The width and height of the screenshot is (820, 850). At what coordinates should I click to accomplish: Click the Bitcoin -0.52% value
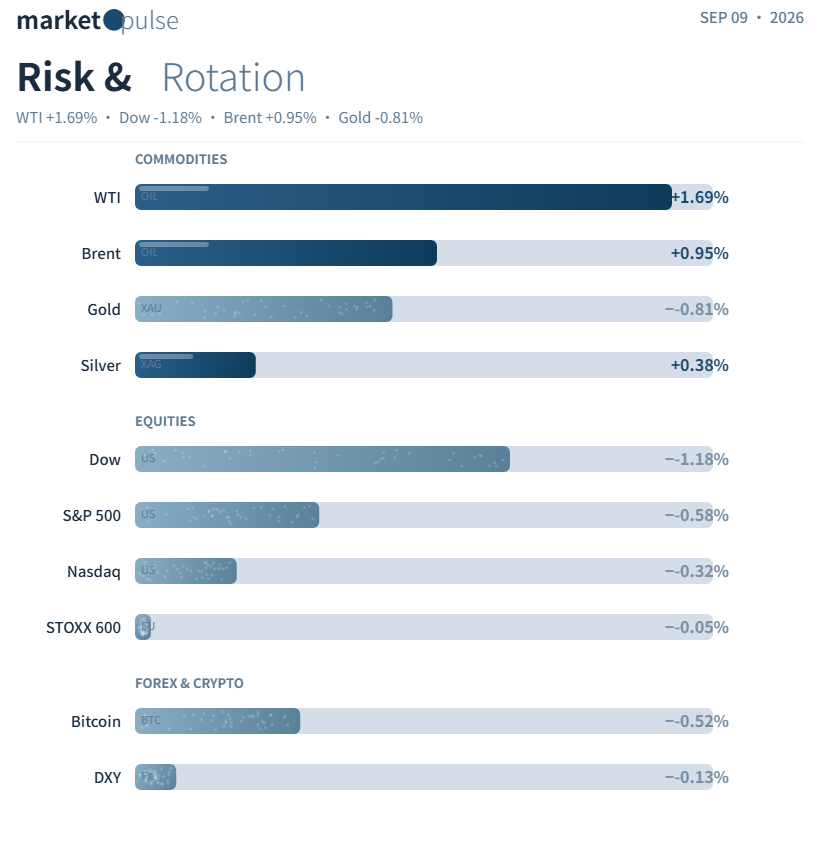coord(697,721)
